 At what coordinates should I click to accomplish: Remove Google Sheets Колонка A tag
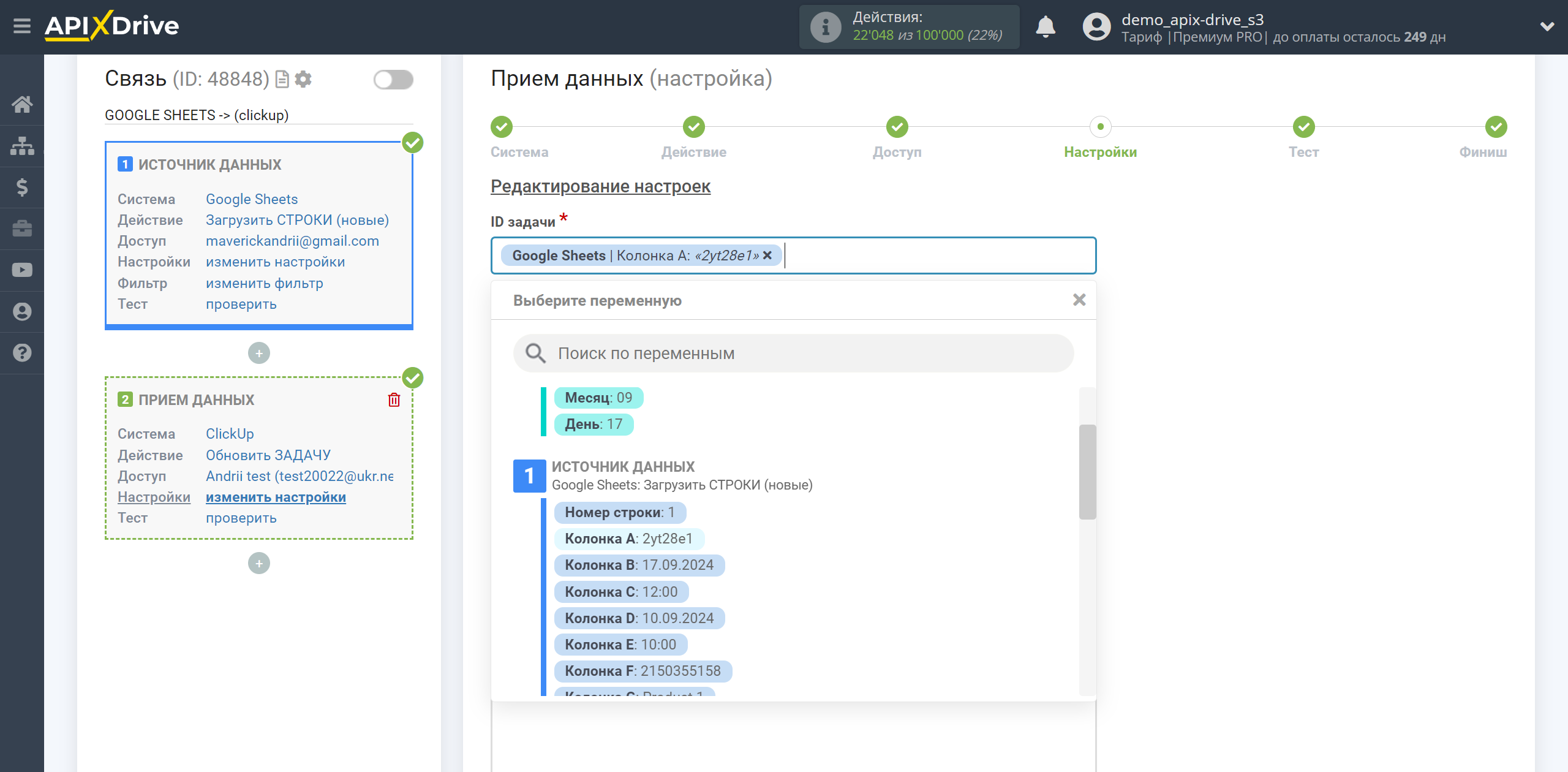coord(767,255)
